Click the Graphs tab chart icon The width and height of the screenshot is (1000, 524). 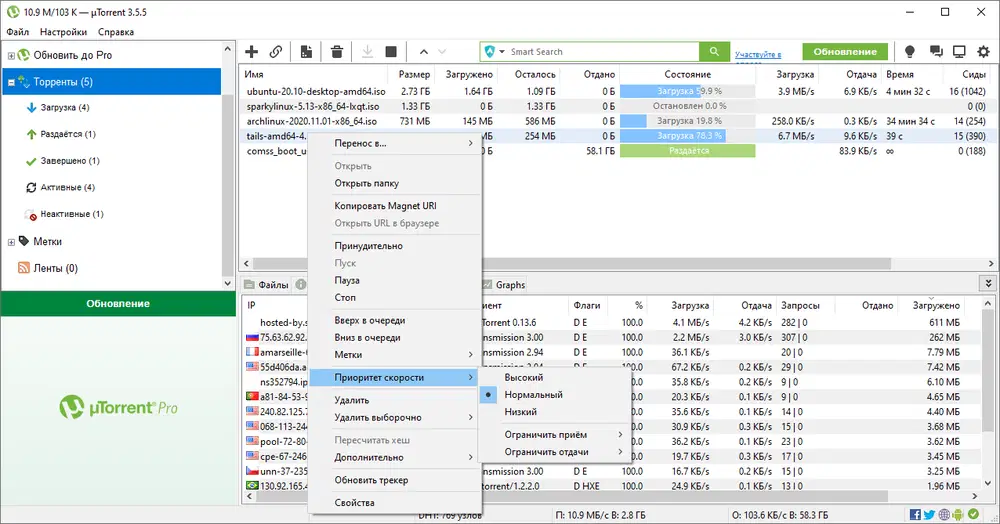point(487,284)
